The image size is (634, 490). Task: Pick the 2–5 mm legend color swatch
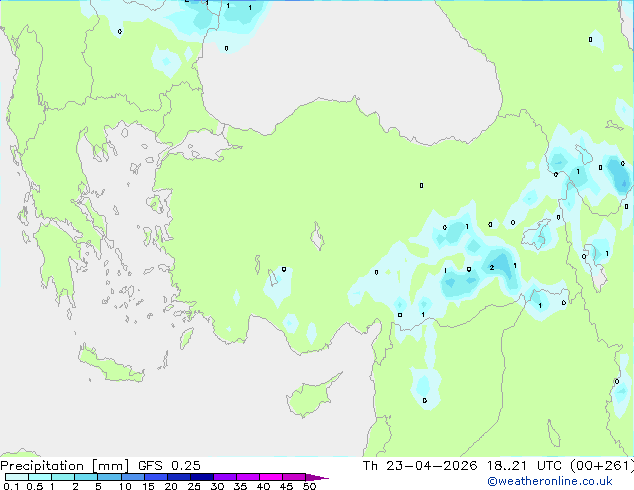(86, 477)
